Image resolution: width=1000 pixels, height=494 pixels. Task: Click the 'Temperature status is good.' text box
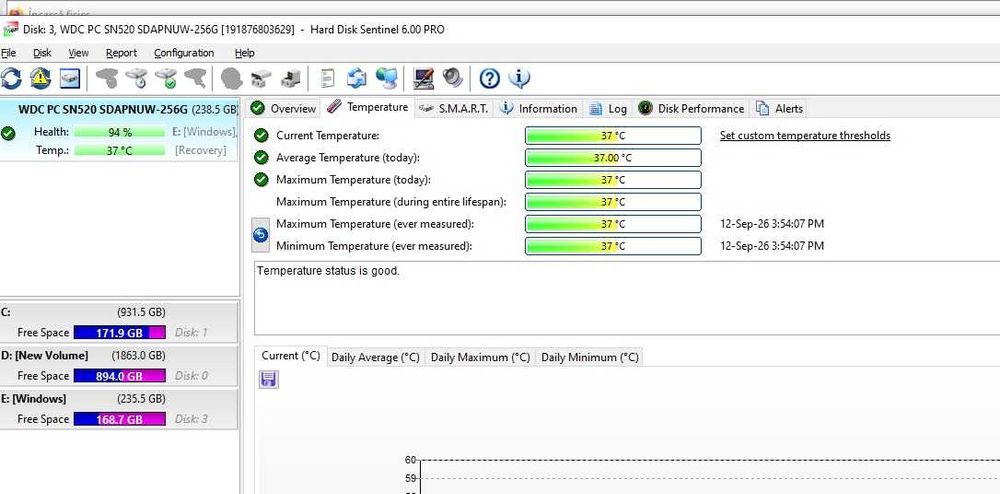(627, 298)
